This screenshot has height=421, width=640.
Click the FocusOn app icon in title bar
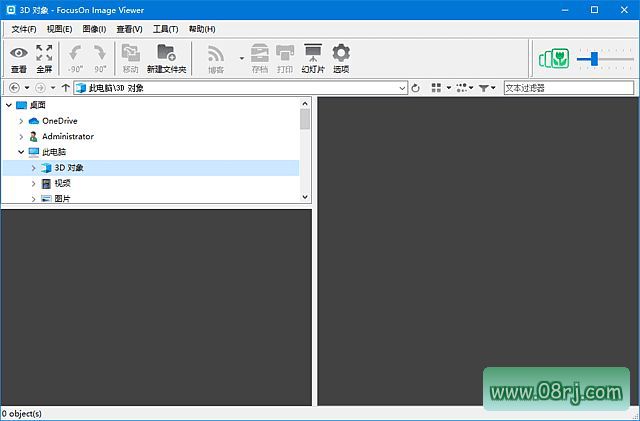pos(11,10)
